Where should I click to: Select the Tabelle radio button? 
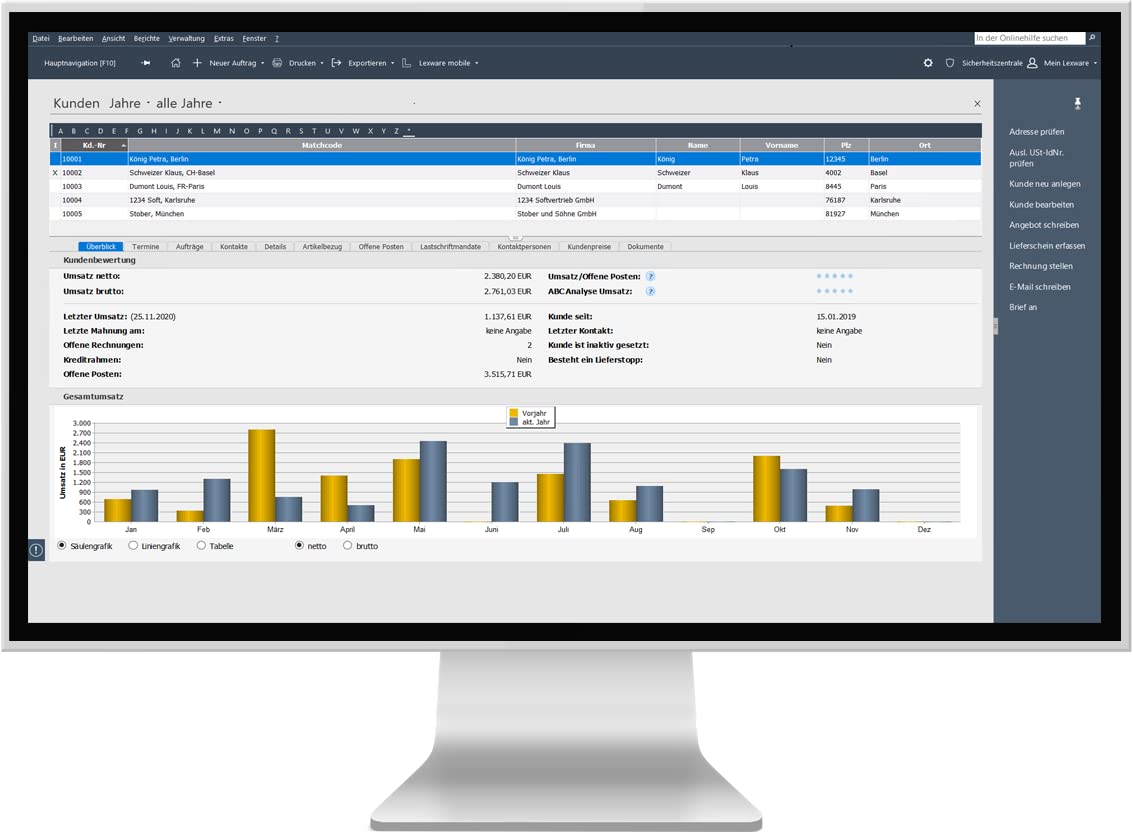click(x=201, y=546)
